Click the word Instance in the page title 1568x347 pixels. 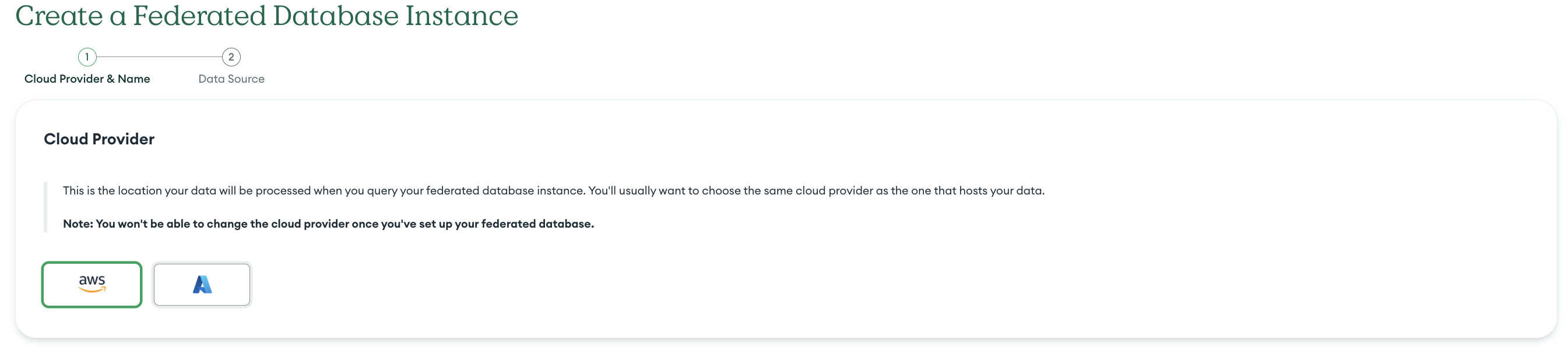click(462, 16)
